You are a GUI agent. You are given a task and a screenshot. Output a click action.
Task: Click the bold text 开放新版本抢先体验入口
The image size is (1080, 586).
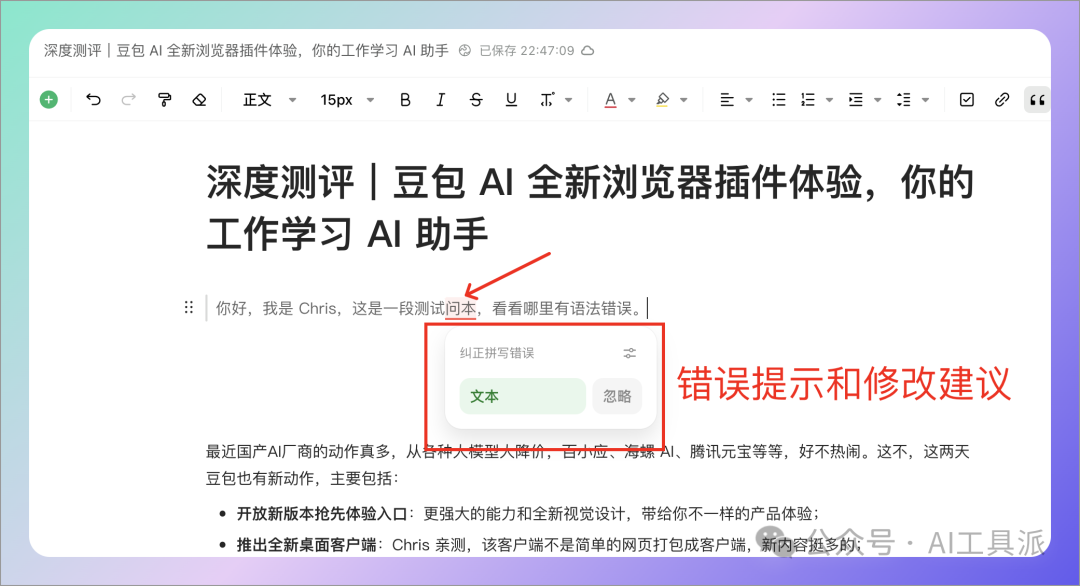point(322,514)
